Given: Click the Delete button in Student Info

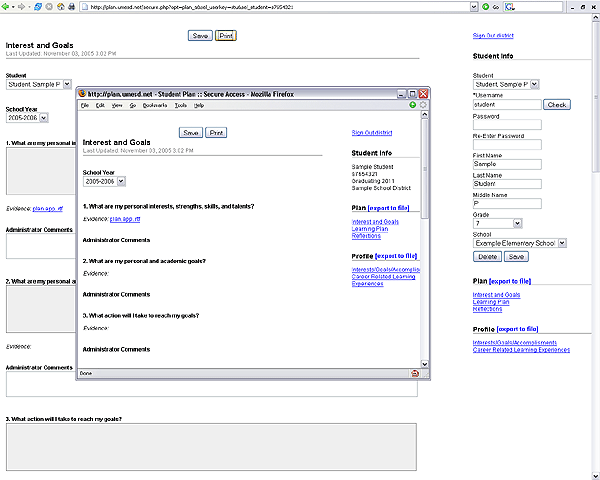Looking at the screenshot, I should click(488, 256).
